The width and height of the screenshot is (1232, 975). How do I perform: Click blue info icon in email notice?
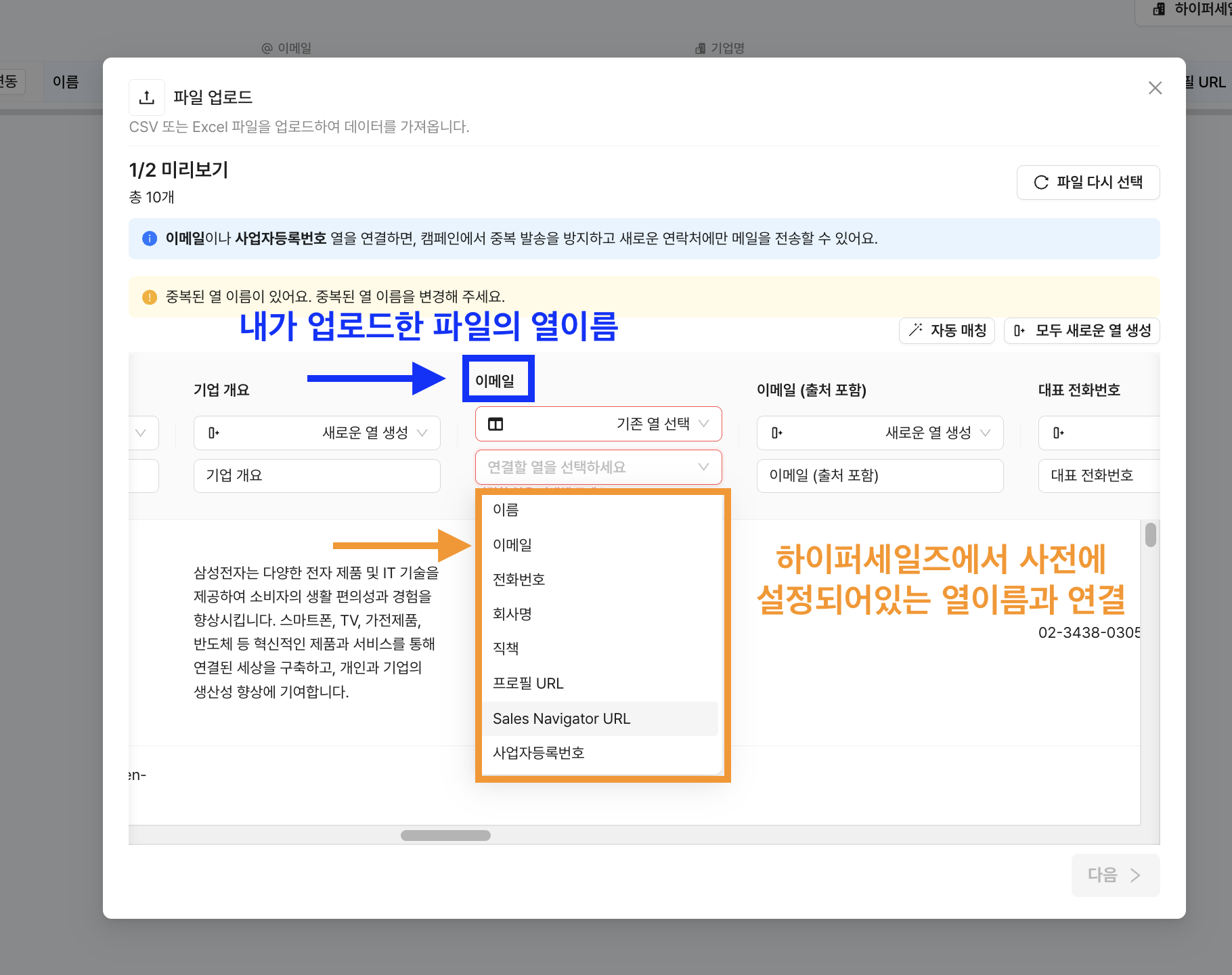[x=150, y=238]
